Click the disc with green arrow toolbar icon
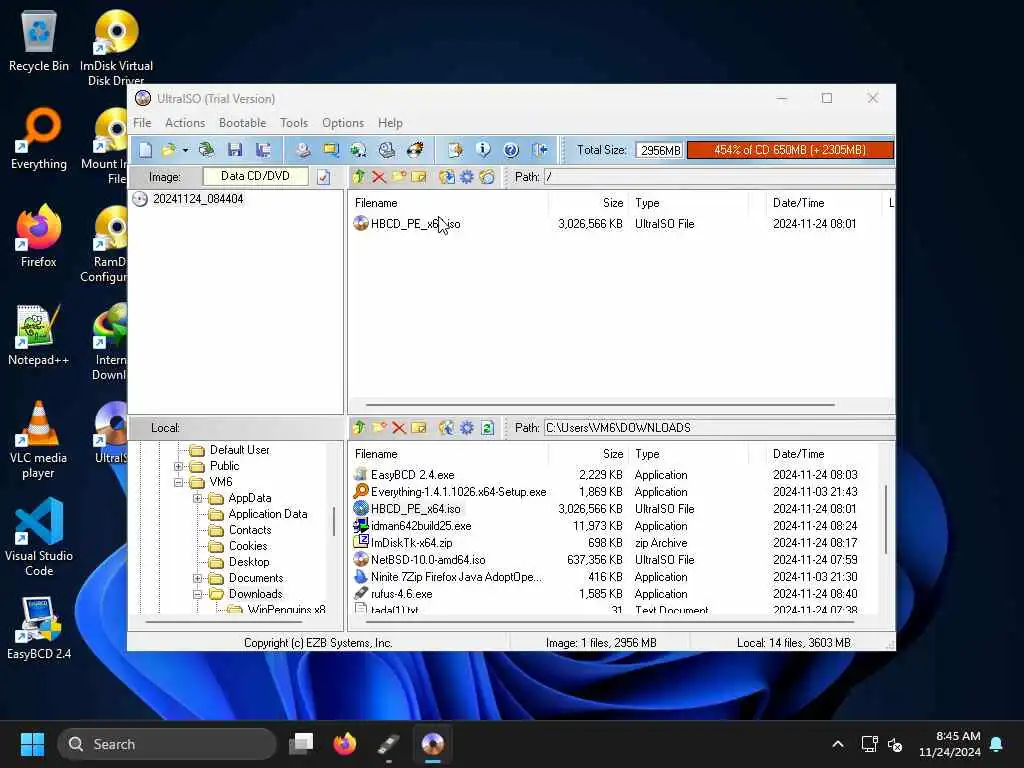Image resolution: width=1024 pixels, height=768 pixels. (359, 150)
